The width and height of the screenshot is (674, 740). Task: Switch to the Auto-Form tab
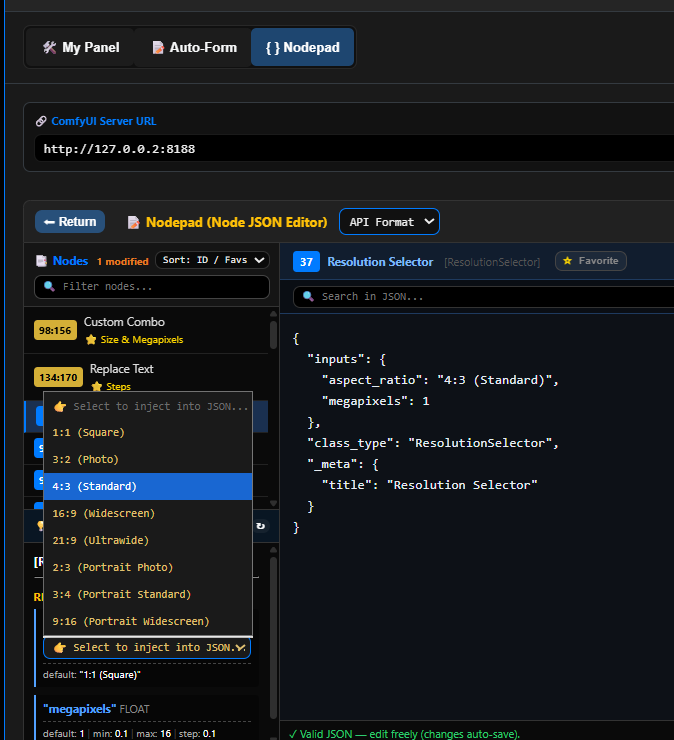(194, 47)
